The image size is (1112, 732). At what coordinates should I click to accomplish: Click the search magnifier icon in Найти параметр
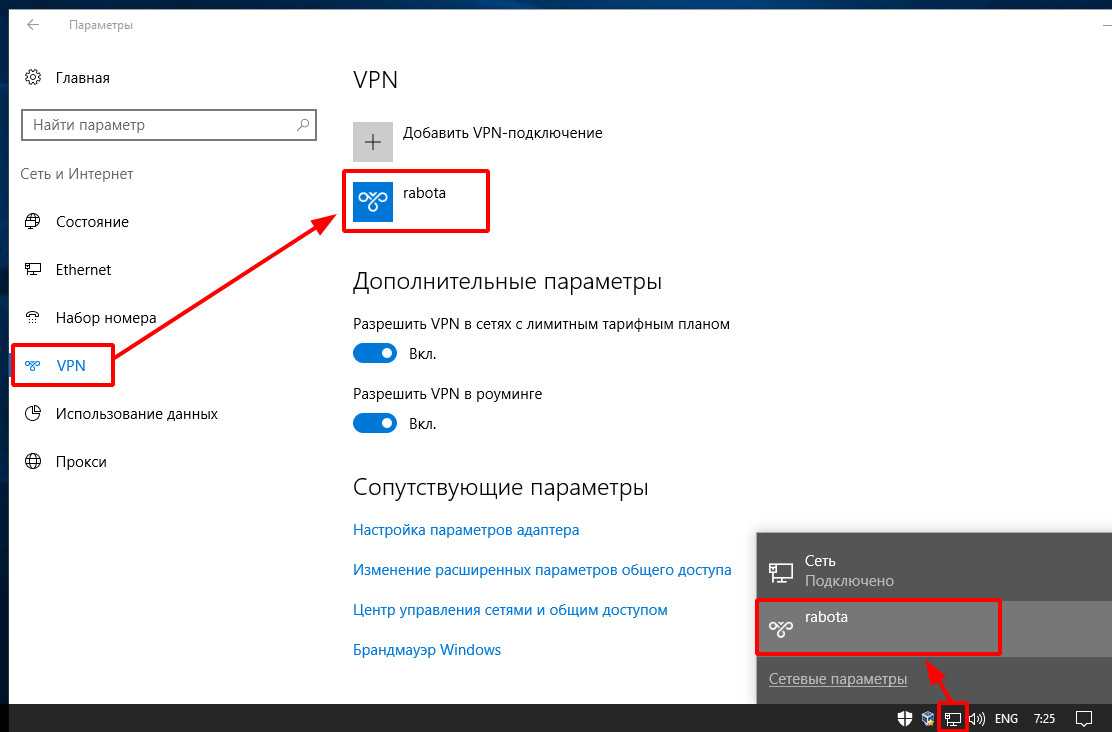tap(303, 125)
